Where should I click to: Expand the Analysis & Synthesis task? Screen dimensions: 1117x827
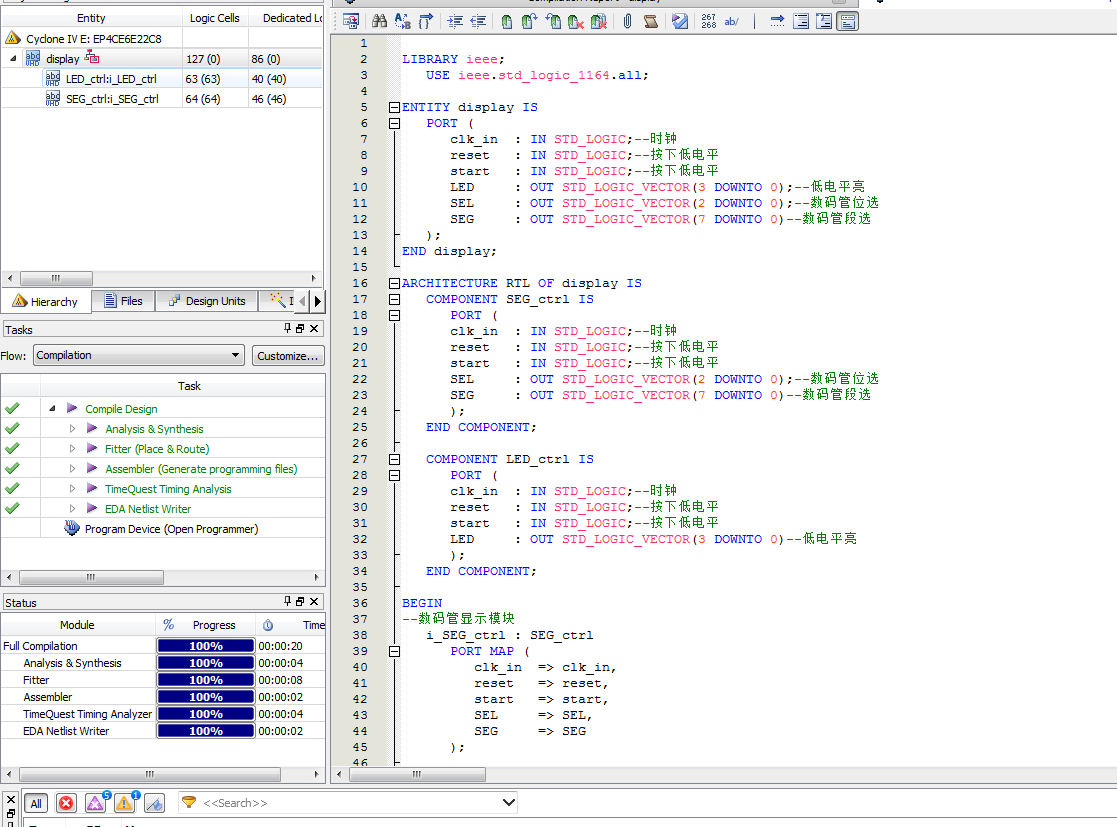click(72, 428)
